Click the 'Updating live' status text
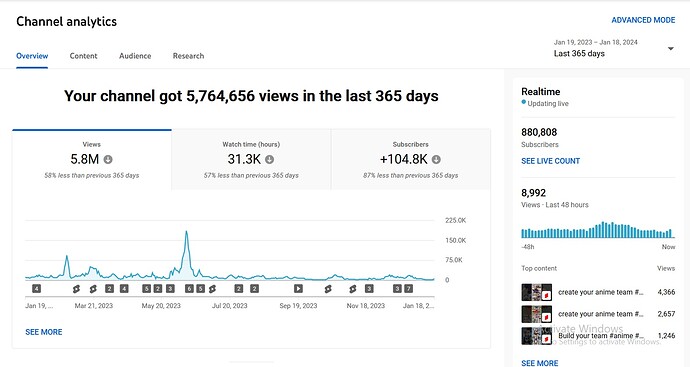 [x=548, y=104]
